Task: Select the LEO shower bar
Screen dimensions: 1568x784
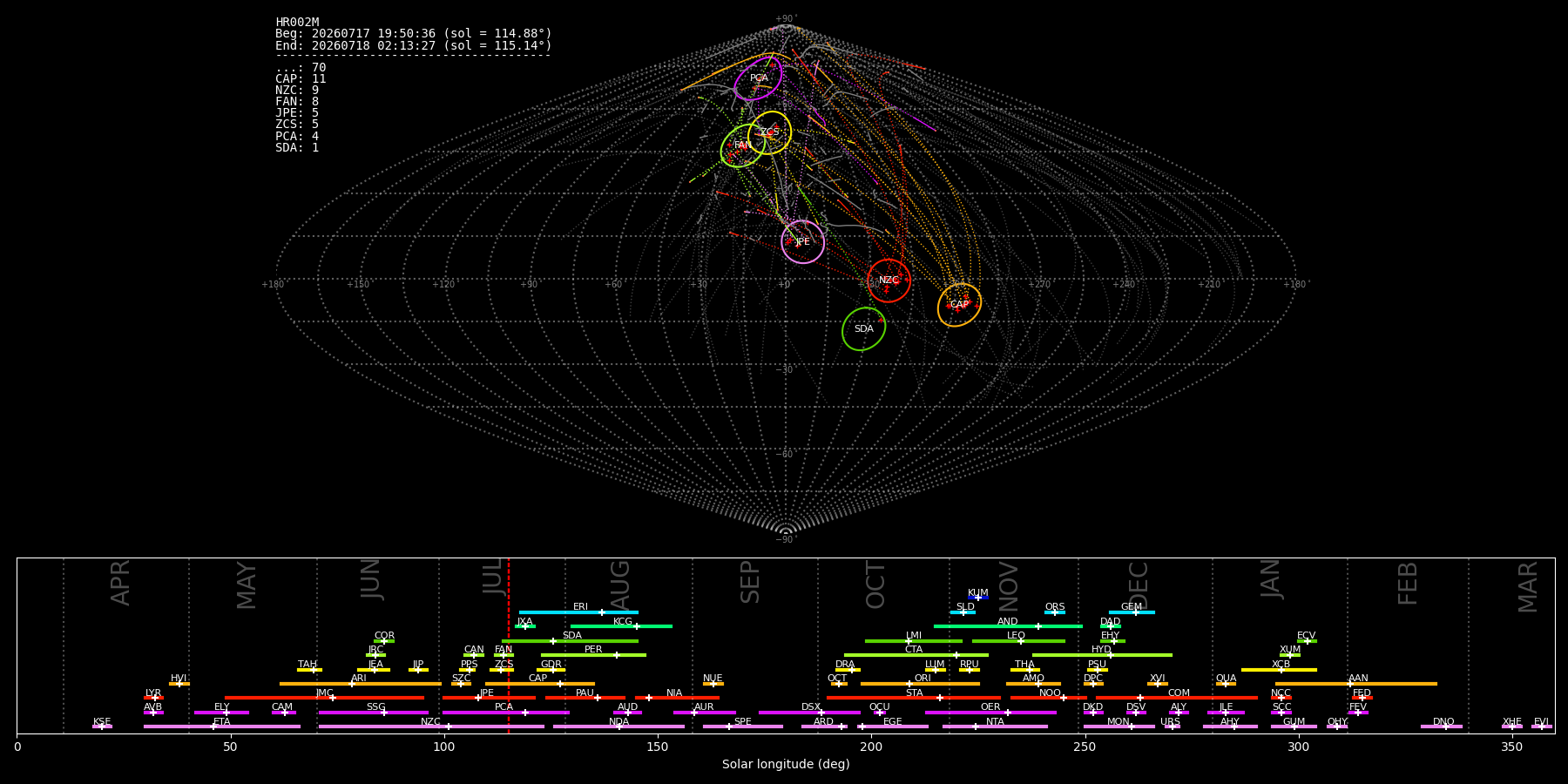Action: (x=1018, y=641)
